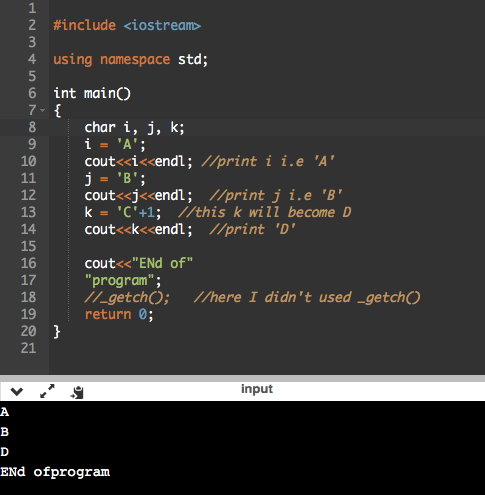Click line number 15 in gutter
Image resolution: width=485 pixels, height=495 pixels.
28,246
